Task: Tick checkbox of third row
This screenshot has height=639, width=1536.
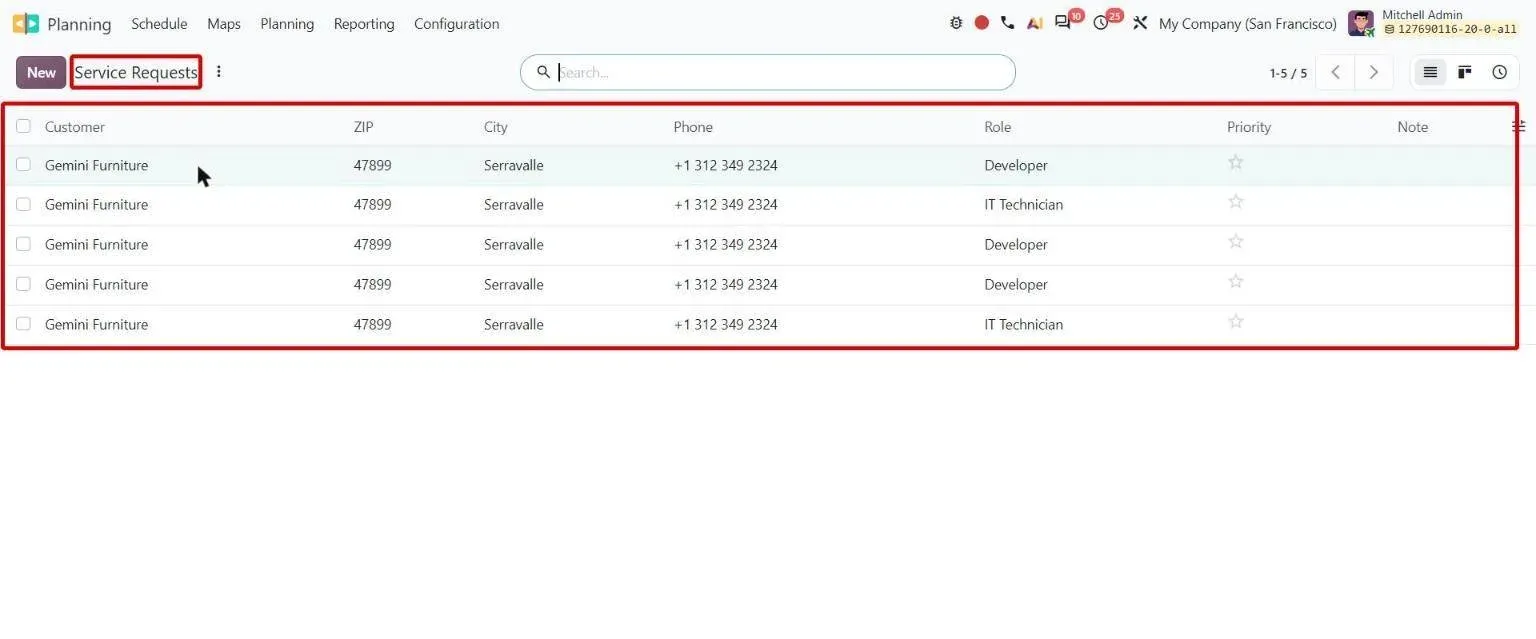Action: pyautogui.click(x=23, y=244)
